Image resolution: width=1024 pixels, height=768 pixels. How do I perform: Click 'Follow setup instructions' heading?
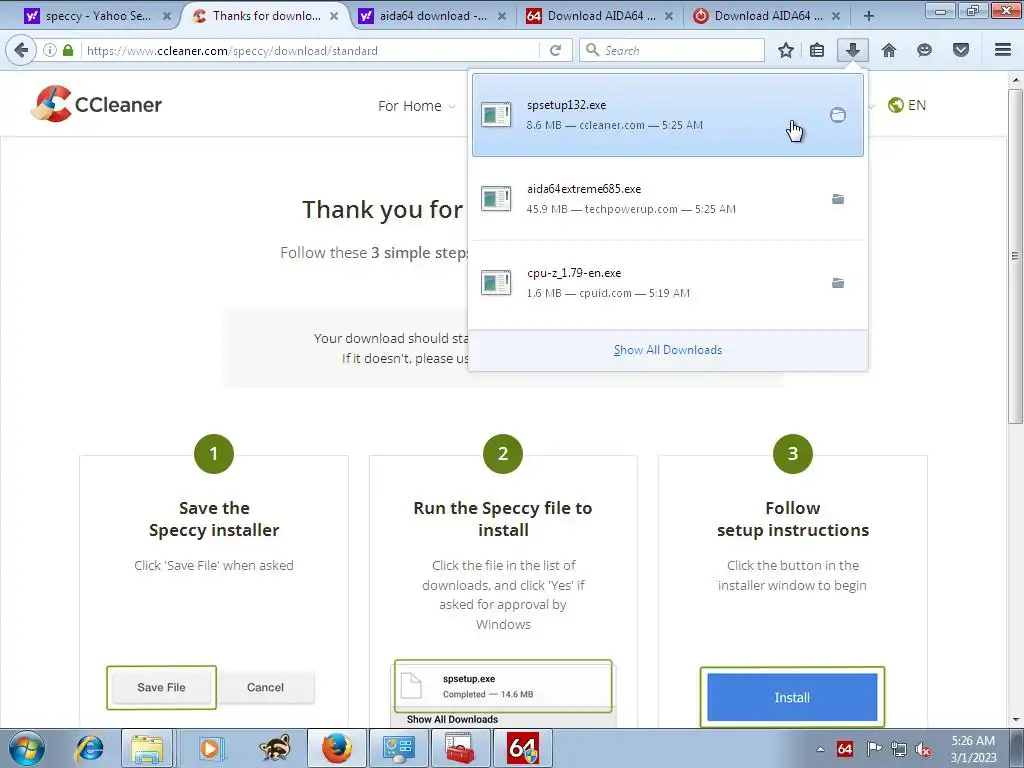[793, 519]
